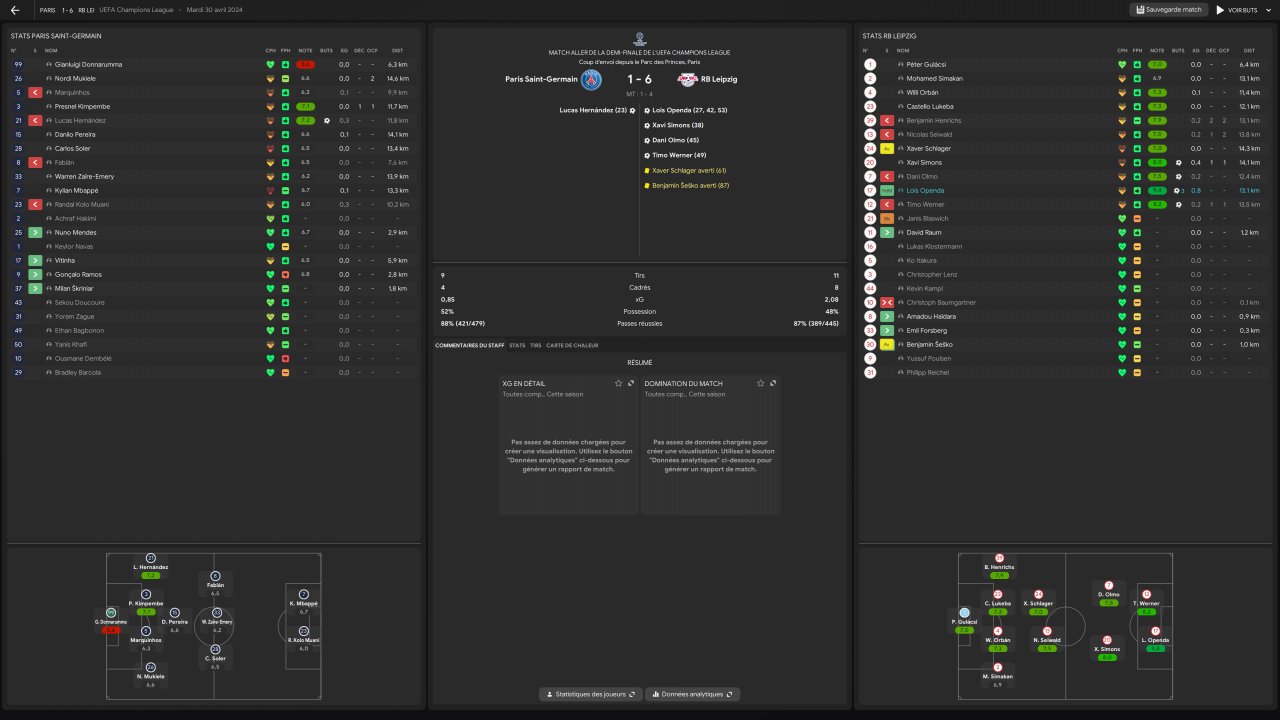
Task: Click the Champions League trophy icon
Action: [x=640, y=39]
